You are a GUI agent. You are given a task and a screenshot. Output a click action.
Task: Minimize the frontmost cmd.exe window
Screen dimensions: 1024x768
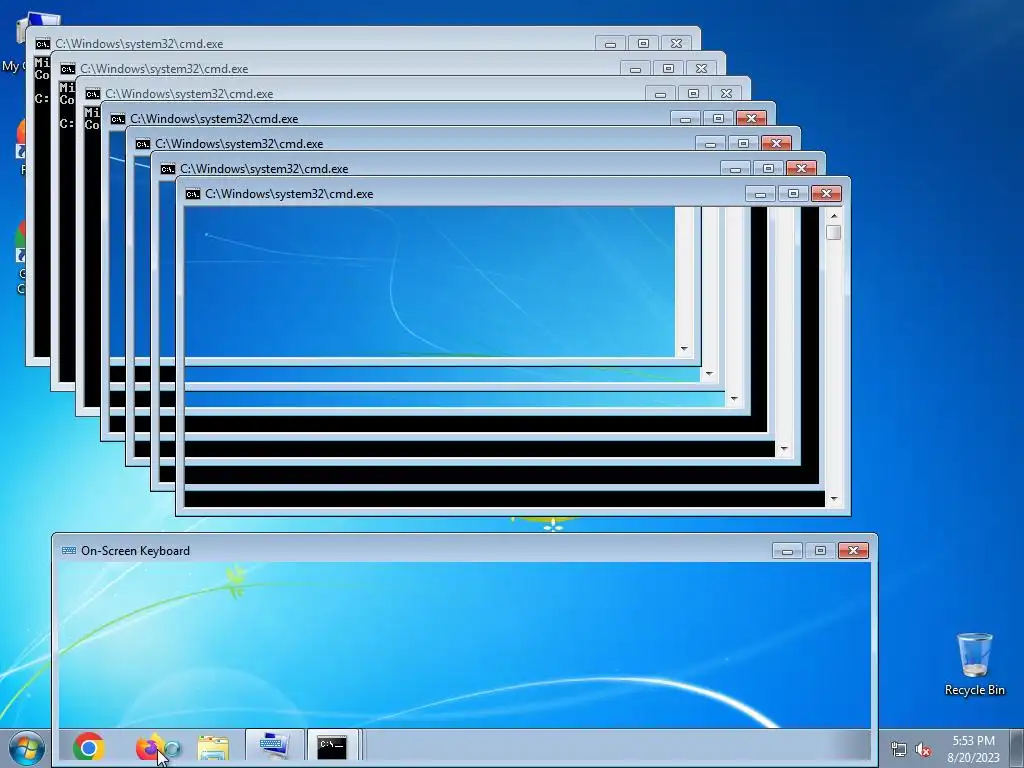(x=760, y=193)
